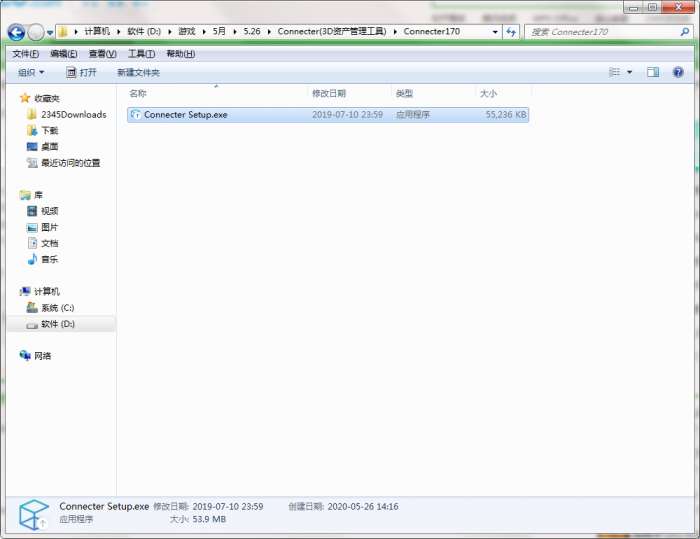Select 计算机 in the address breadcrumb
This screenshot has height=539, width=700.
97,31
